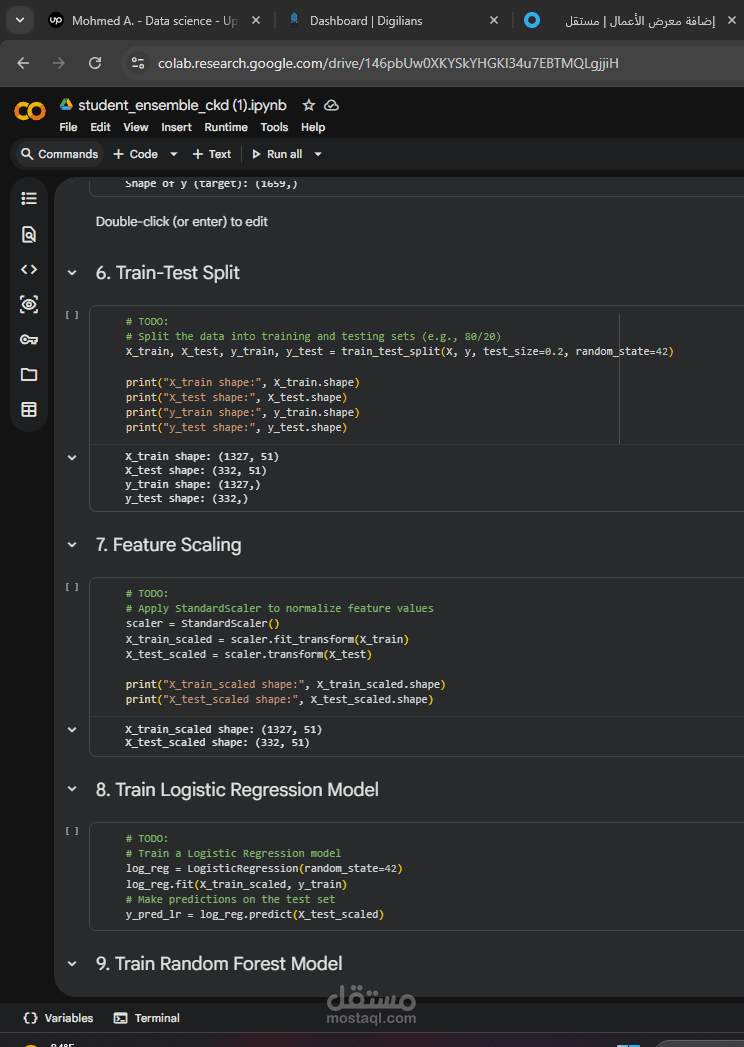This screenshot has height=1047, width=744.
Task: Open the Files folder sidebar icon
Action: tap(29, 375)
